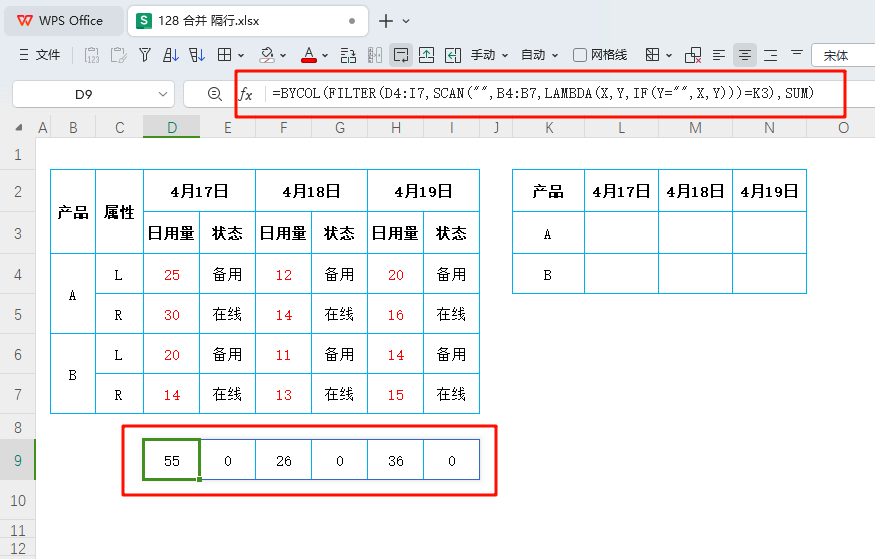Click paste values (123) clipboard icon
The image size is (875, 559).
pyautogui.click(x=92, y=55)
